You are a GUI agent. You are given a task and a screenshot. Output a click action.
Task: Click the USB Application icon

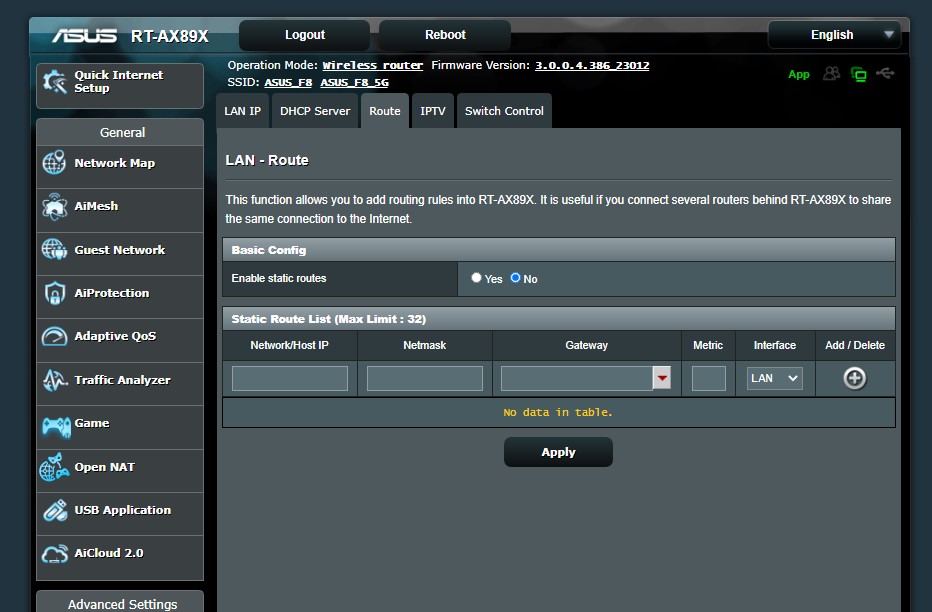(55, 510)
